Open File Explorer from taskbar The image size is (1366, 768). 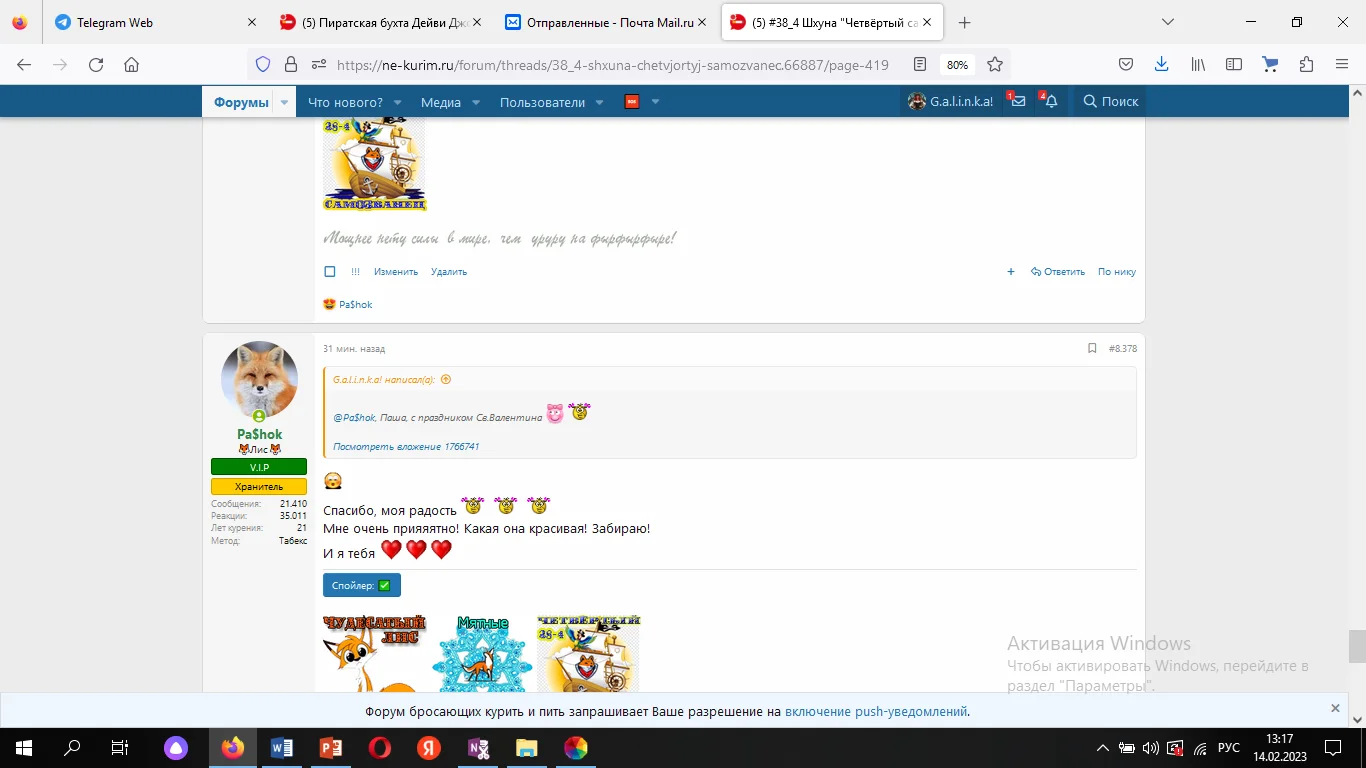(x=526, y=748)
